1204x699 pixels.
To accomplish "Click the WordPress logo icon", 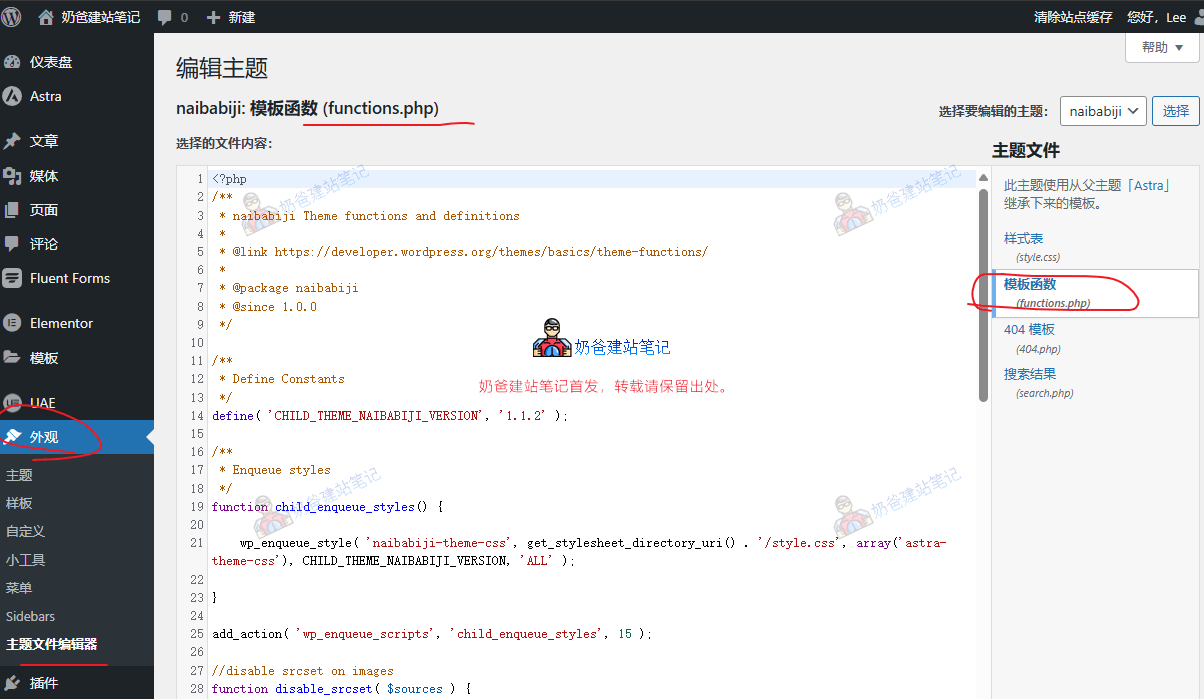I will click(12, 17).
